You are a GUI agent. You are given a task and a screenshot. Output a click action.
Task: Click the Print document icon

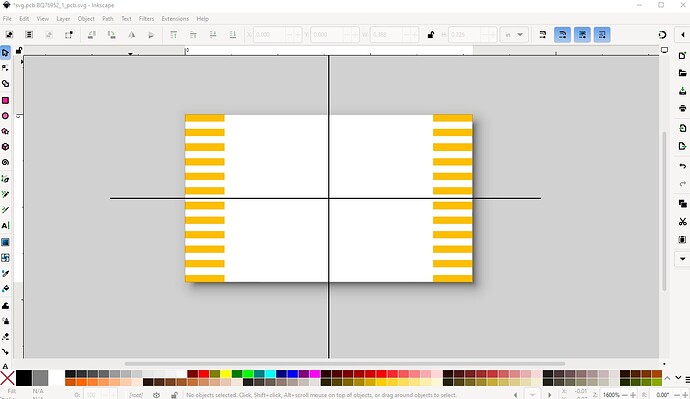click(683, 108)
